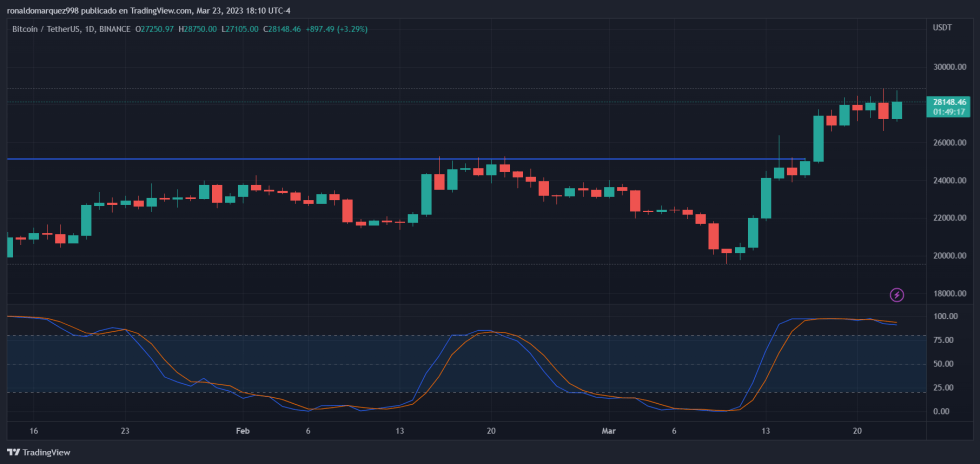Click the purple lightning bolt icon
Viewport: 980px width, 464px height.
click(897, 294)
